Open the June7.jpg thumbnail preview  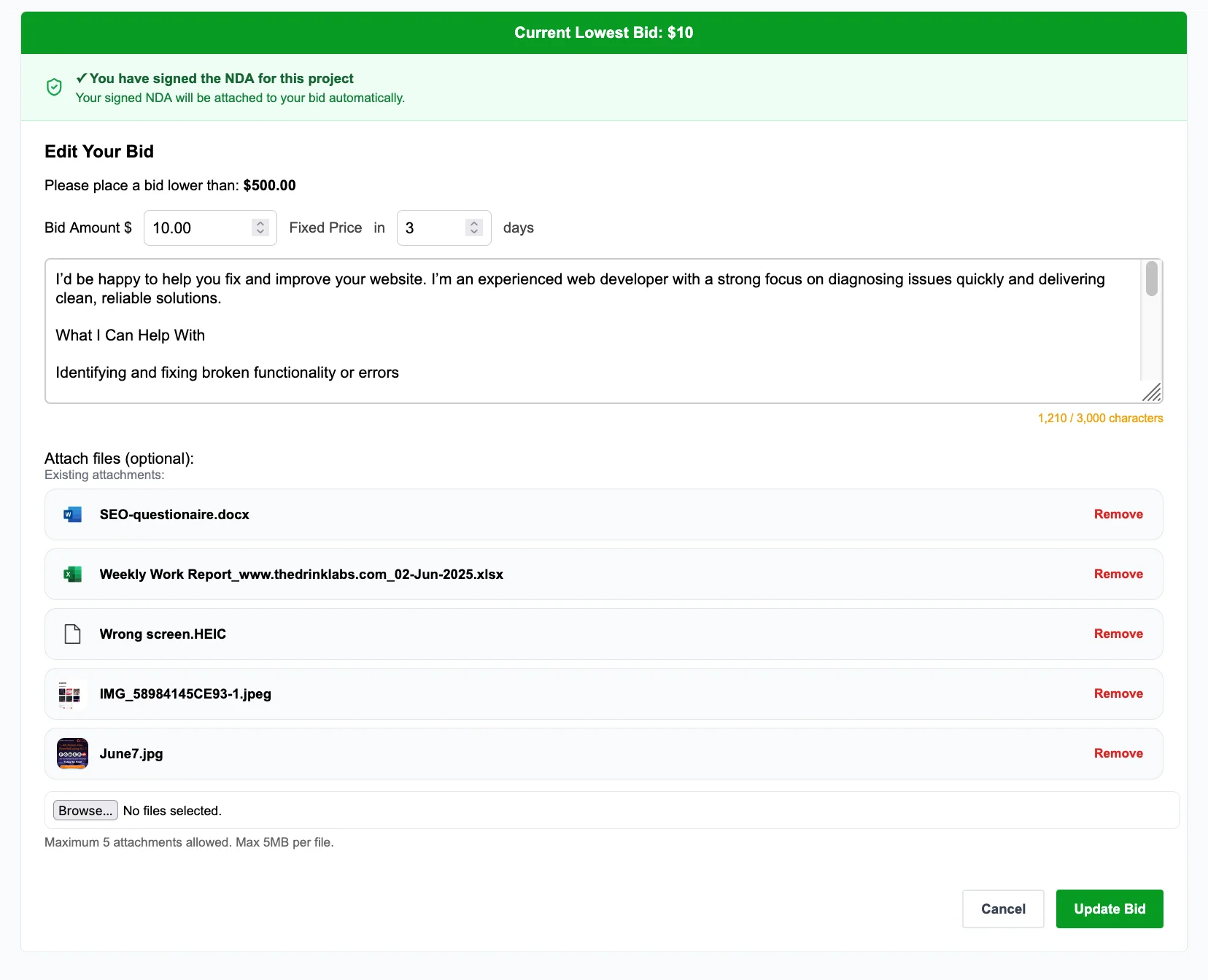[72, 753]
